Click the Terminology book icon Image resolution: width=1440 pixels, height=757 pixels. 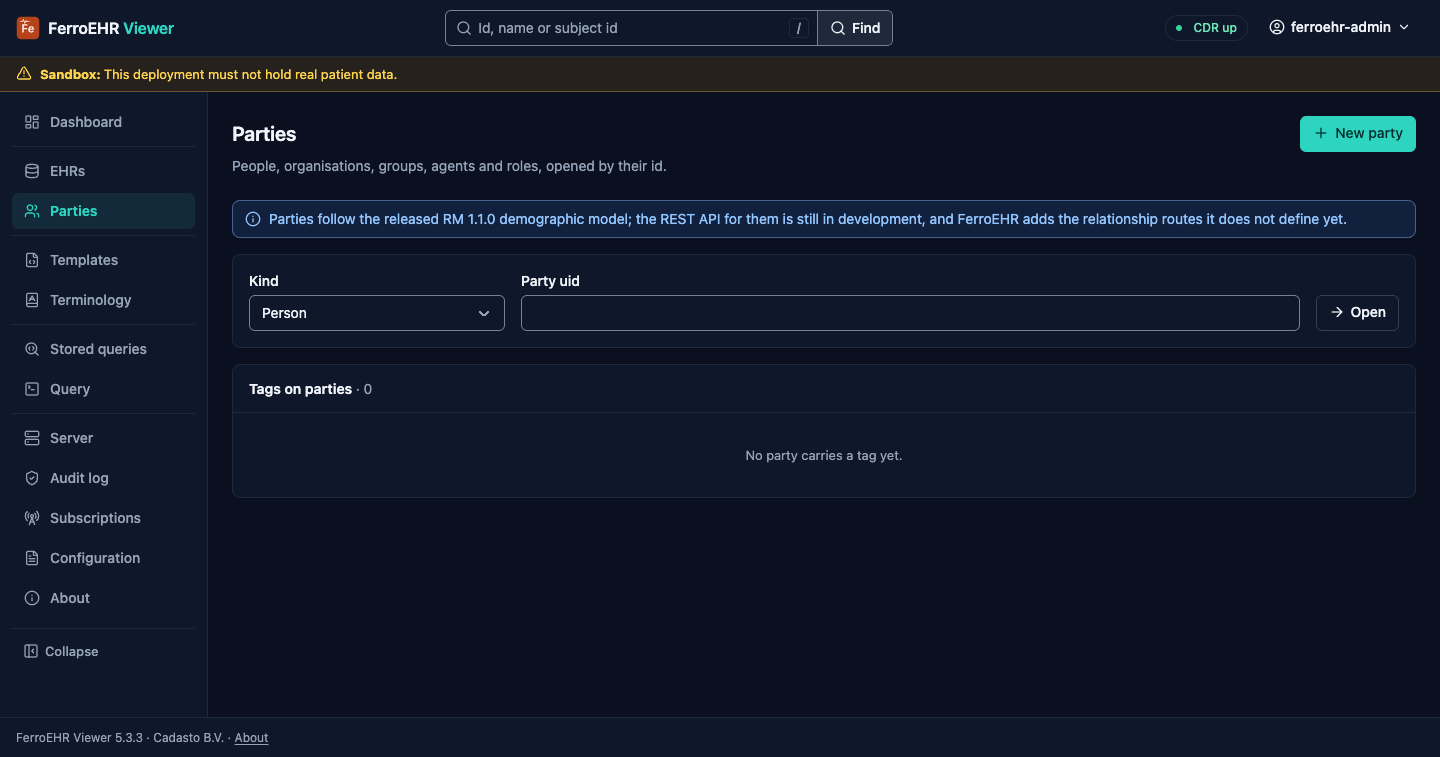click(32, 300)
